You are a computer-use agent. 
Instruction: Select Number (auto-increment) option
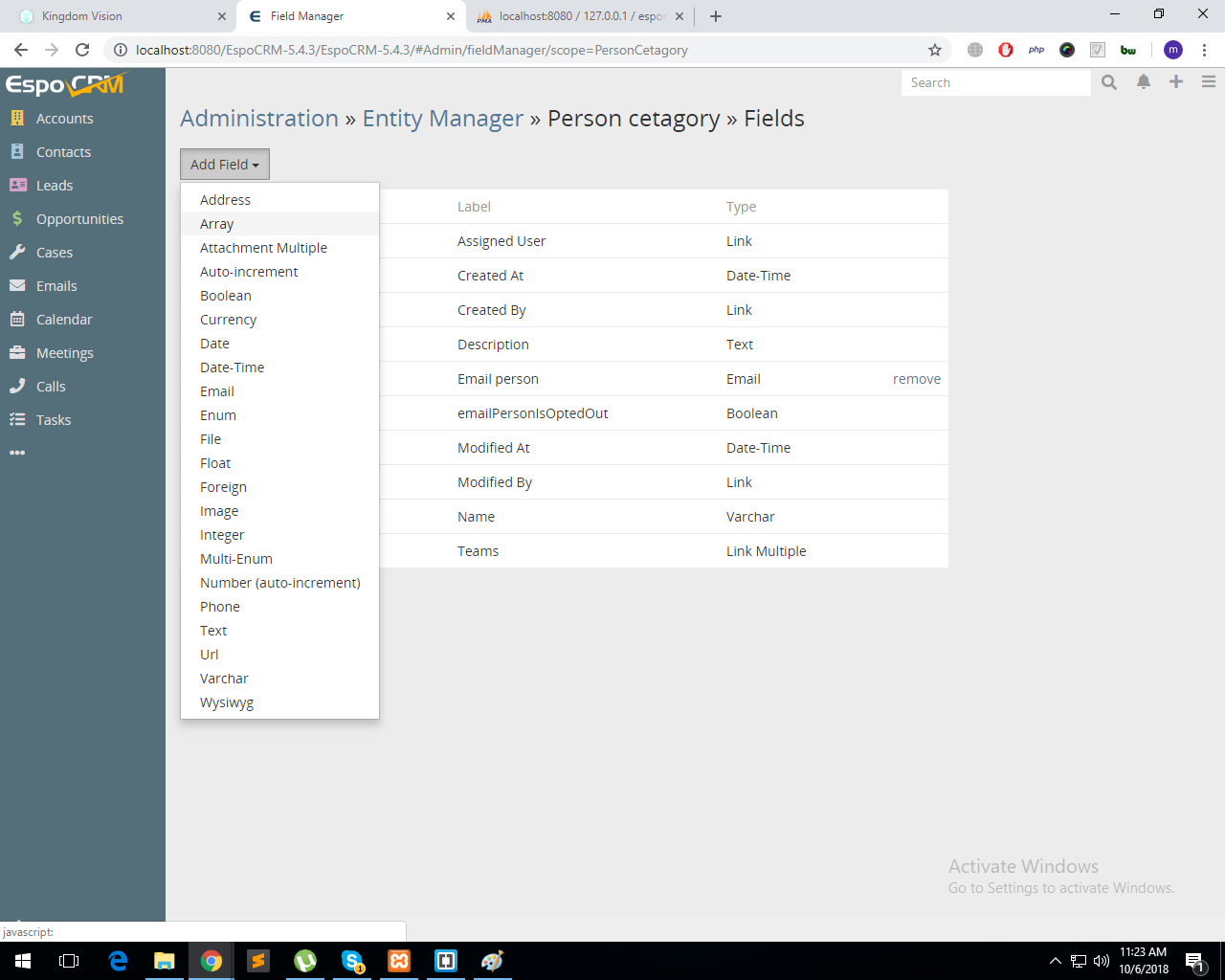[279, 583]
